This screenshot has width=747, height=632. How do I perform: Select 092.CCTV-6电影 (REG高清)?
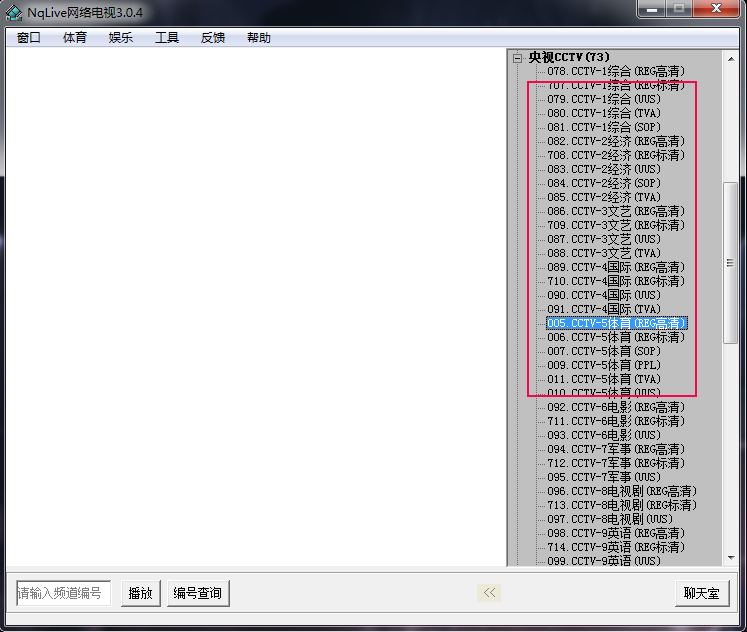coord(616,407)
